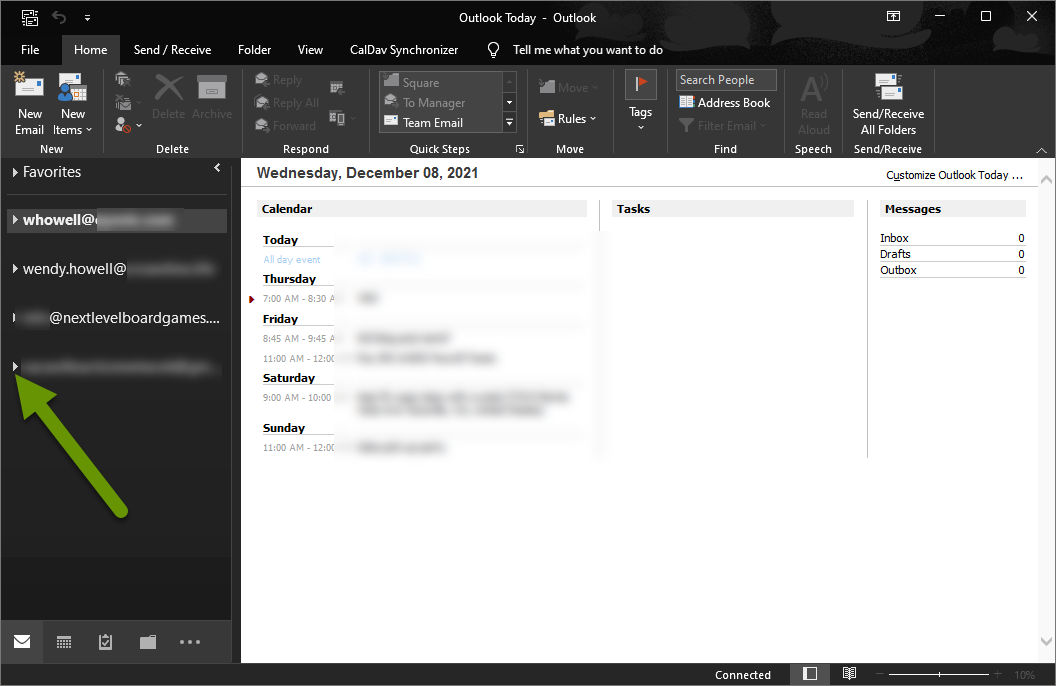Expand the Favorites section
The image size is (1056, 686).
15,172
